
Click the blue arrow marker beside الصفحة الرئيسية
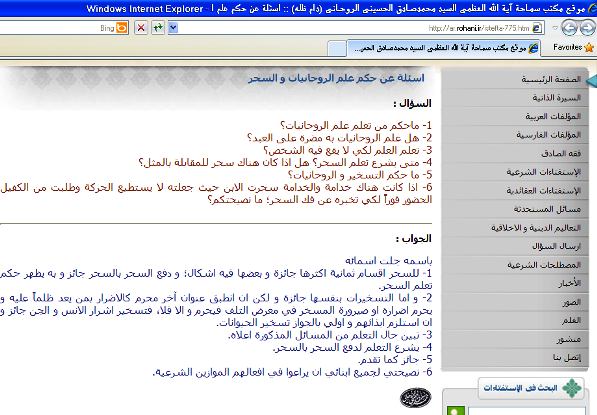[x=591, y=81]
